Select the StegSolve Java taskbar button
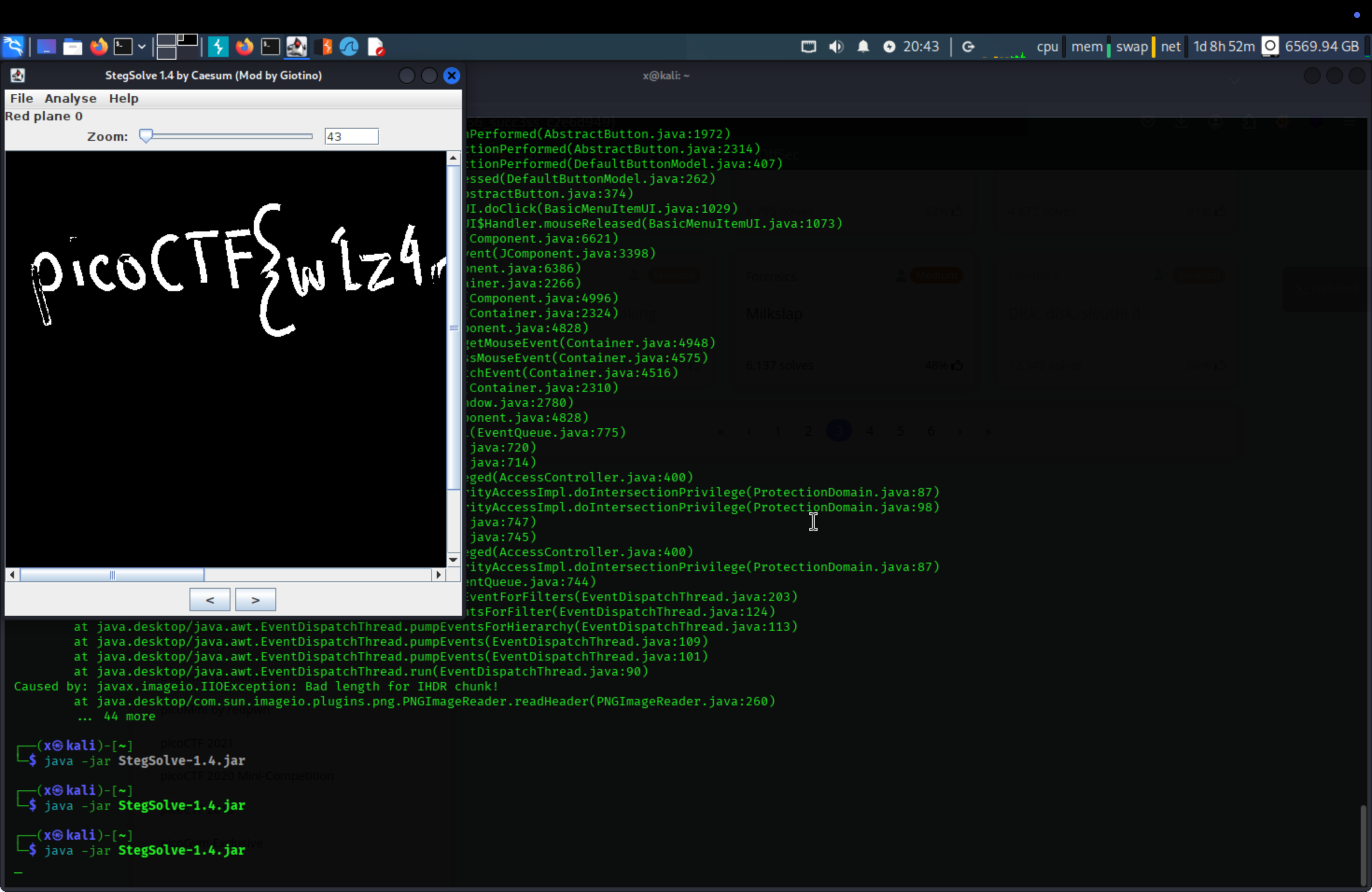 296,47
